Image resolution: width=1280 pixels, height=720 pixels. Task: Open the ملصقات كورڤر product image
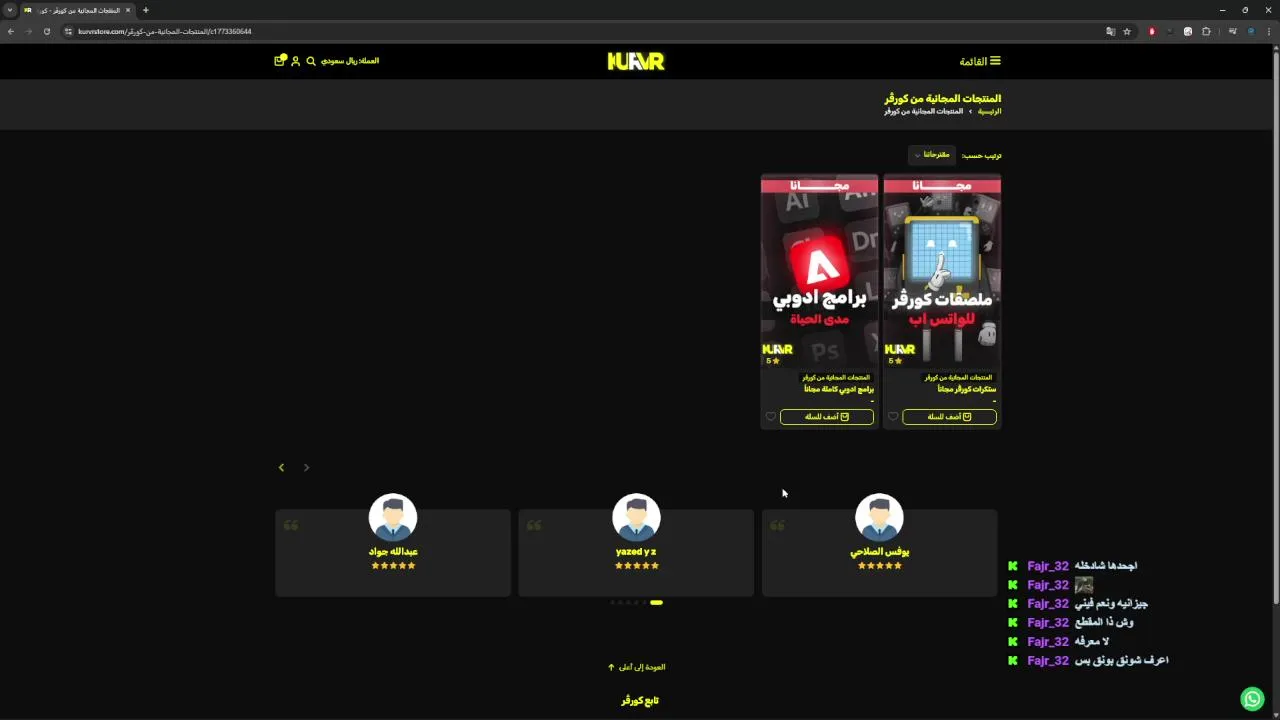[x=942, y=273]
